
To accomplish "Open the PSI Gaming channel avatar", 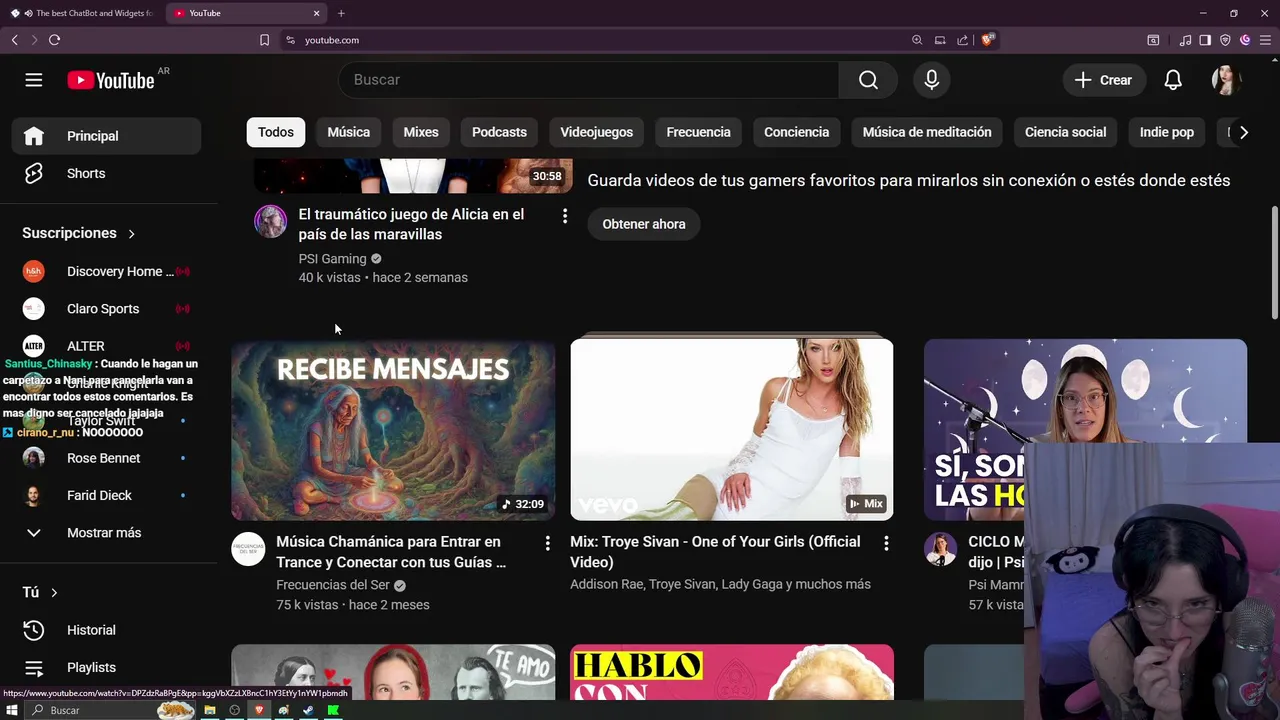I will click(x=270, y=221).
